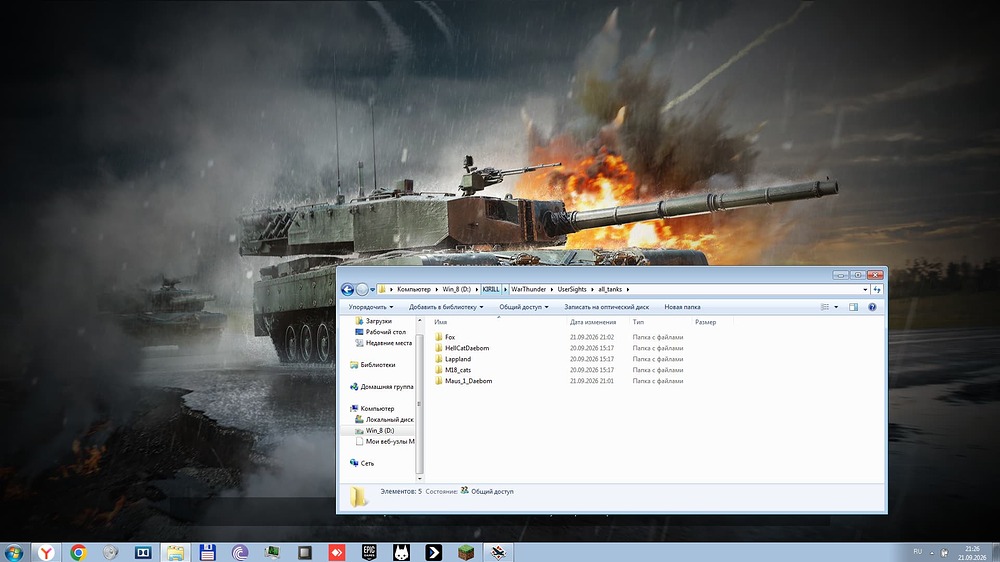Viewport: 1000px width, 562px height.
Task: Open the red AnyDesk taskbar icon
Action: click(337, 552)
